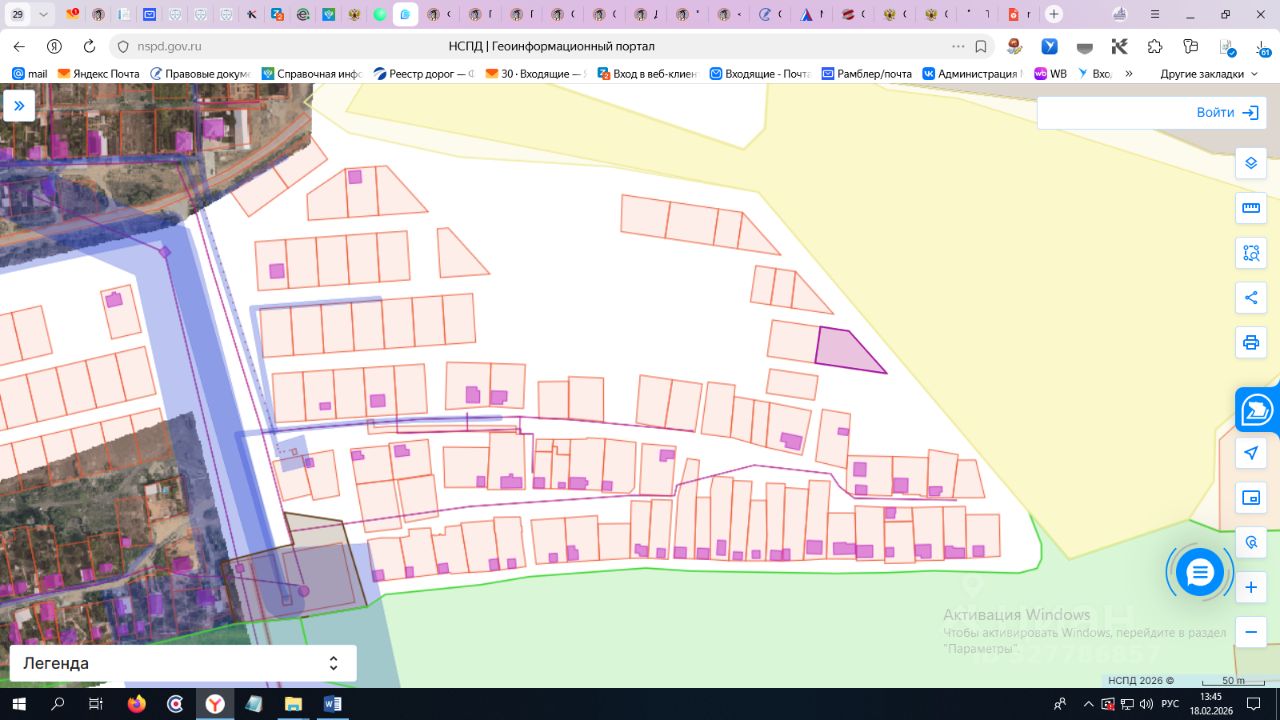Image resolution: width=1280 pixels, height=720 pixels.
Task: Show hidden bookmarks with double chevron
Action: pyautogui.click(x=1129, y=74)
